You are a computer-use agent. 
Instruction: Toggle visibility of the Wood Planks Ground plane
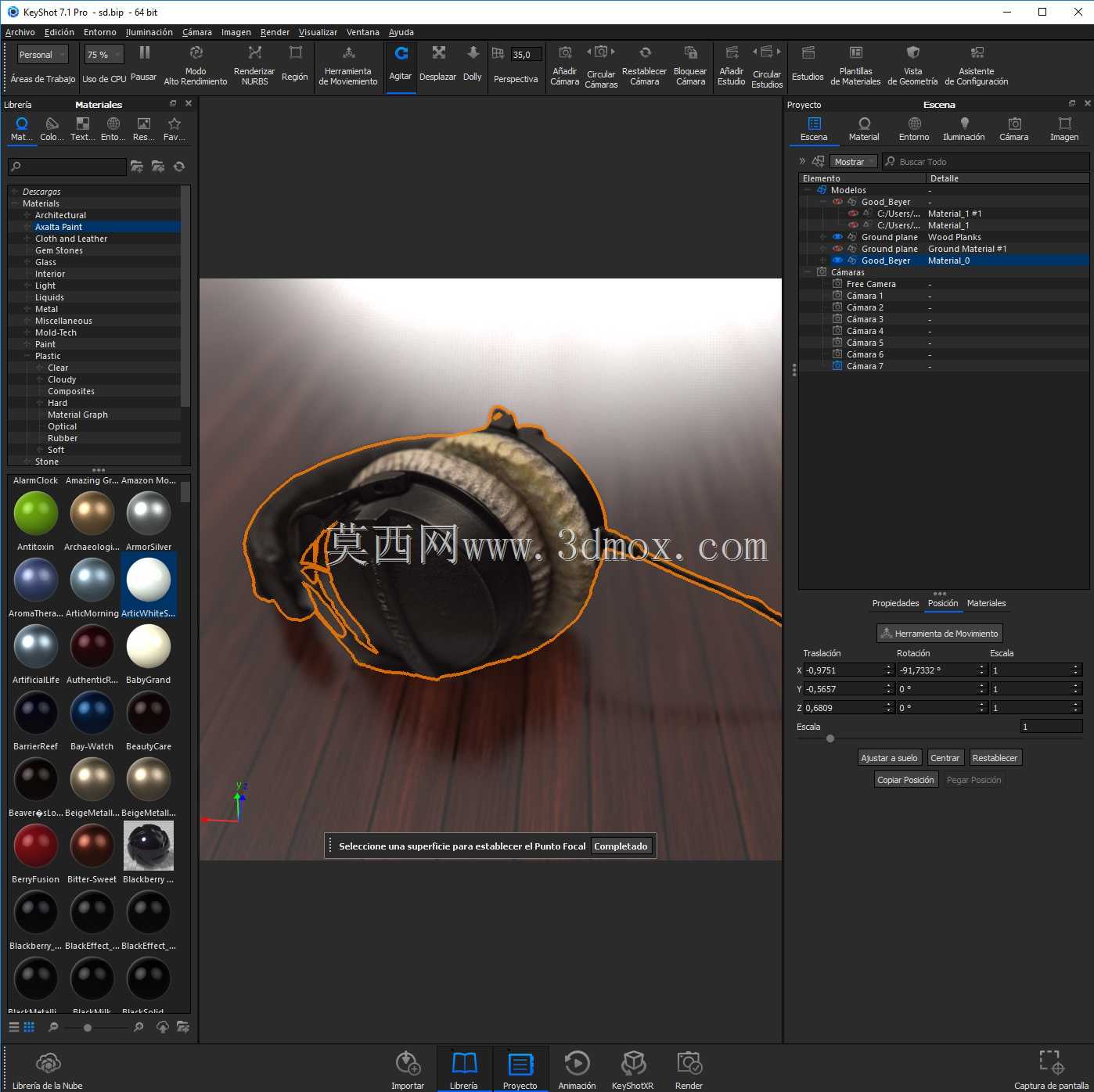point(837,237)
